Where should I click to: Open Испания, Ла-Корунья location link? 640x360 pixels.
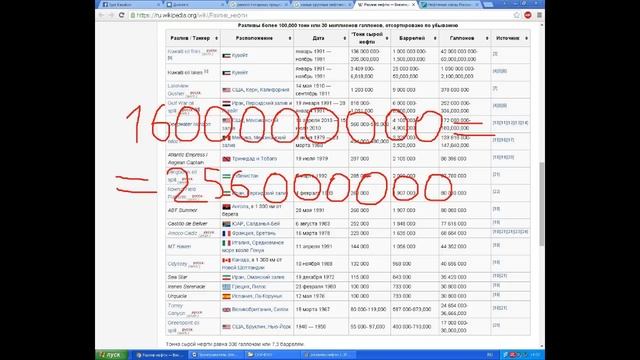tap(257, 296)
